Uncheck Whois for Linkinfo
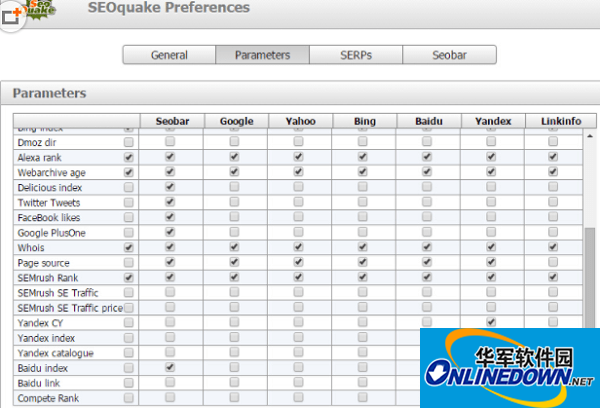The image size is (600, 408). [553, 247]
